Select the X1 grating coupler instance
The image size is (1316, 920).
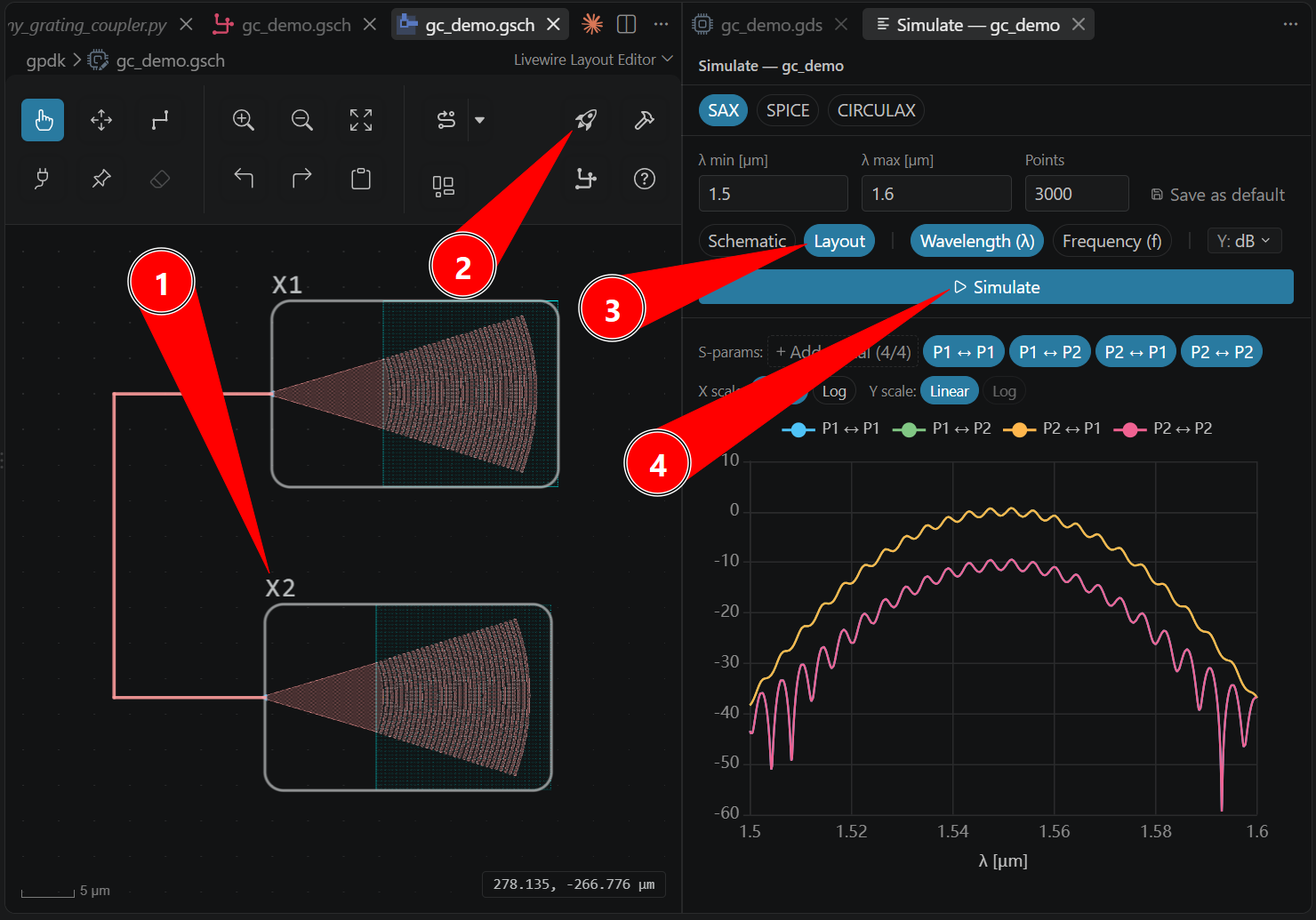(415, 394)
